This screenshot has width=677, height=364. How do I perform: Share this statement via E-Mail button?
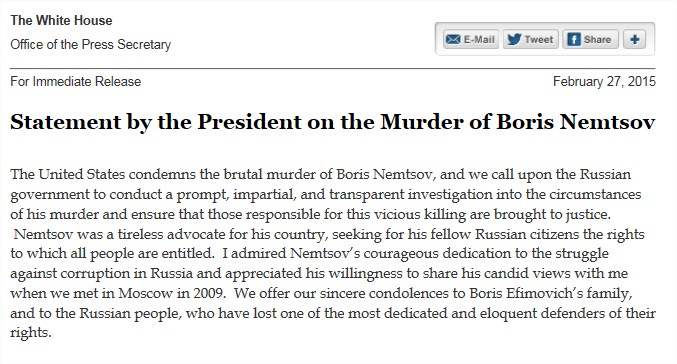coord(471,39)
